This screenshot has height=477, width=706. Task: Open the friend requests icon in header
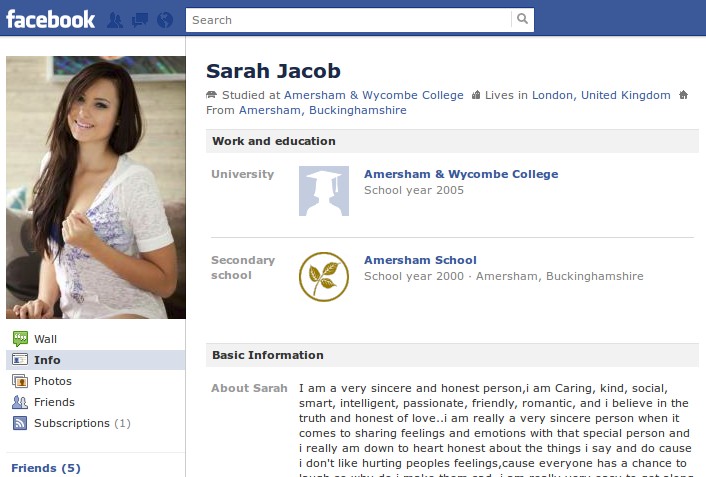(x=115, y=20)
